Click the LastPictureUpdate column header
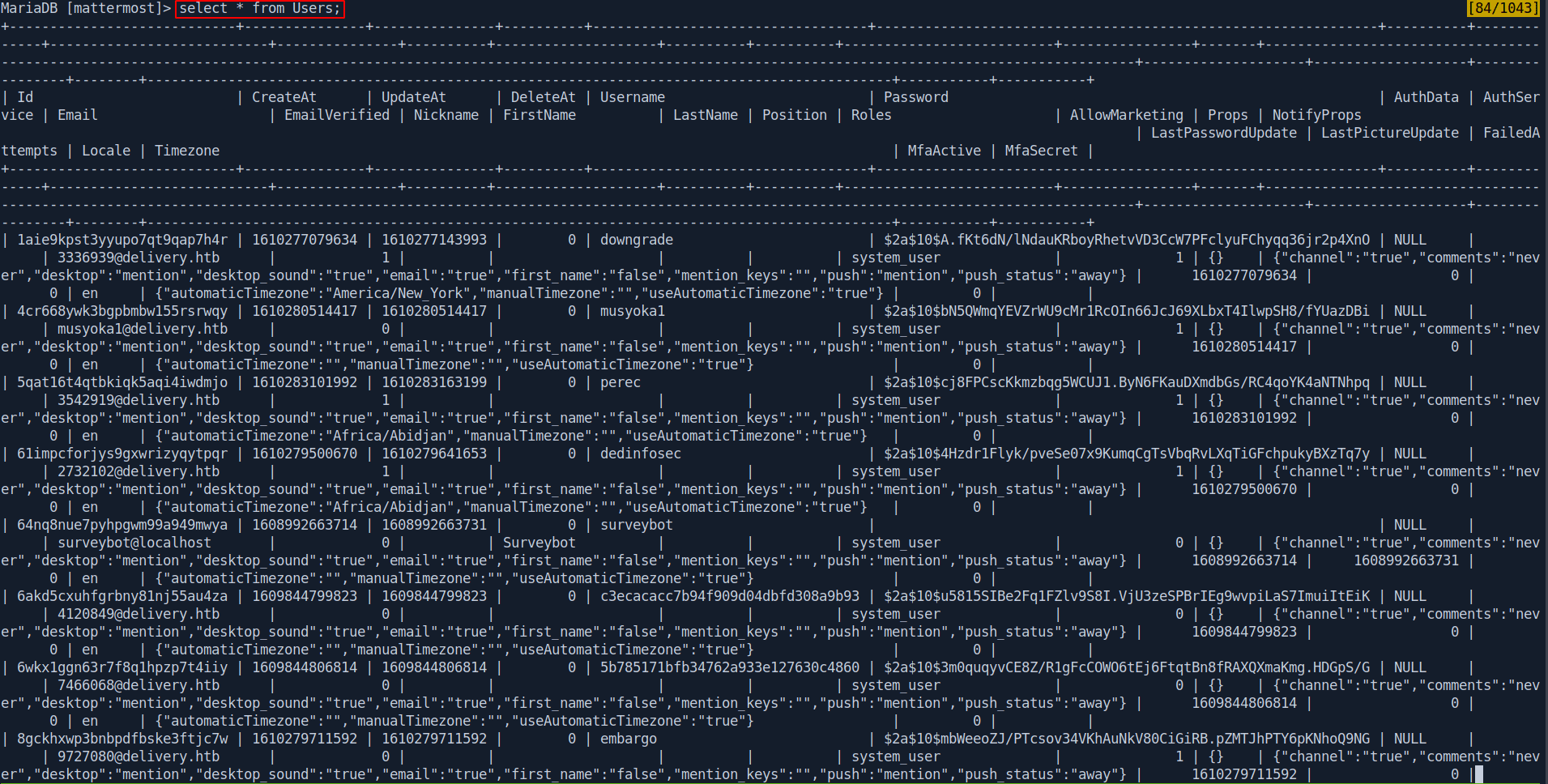Screen dimensions: 1548x784 [1390, 133]
